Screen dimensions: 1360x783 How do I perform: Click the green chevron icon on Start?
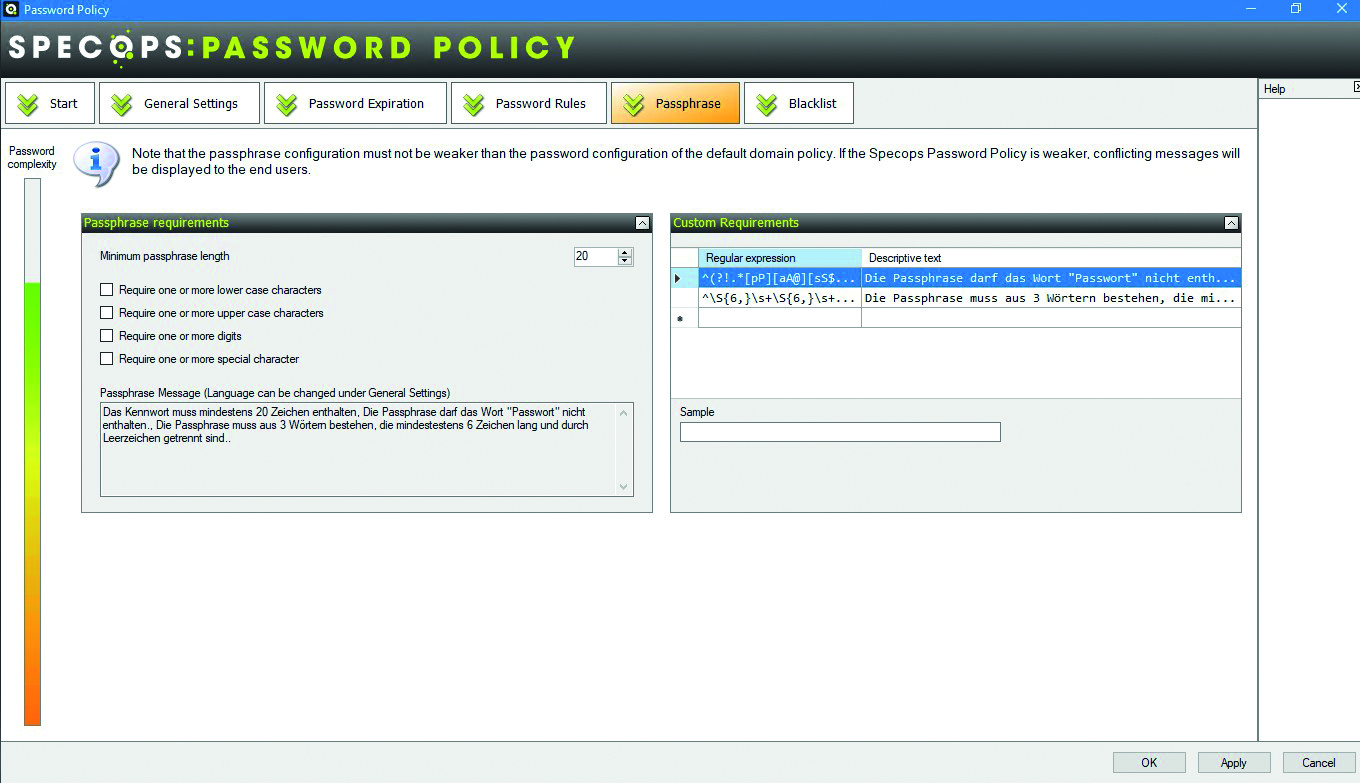[x=28, y=104]
